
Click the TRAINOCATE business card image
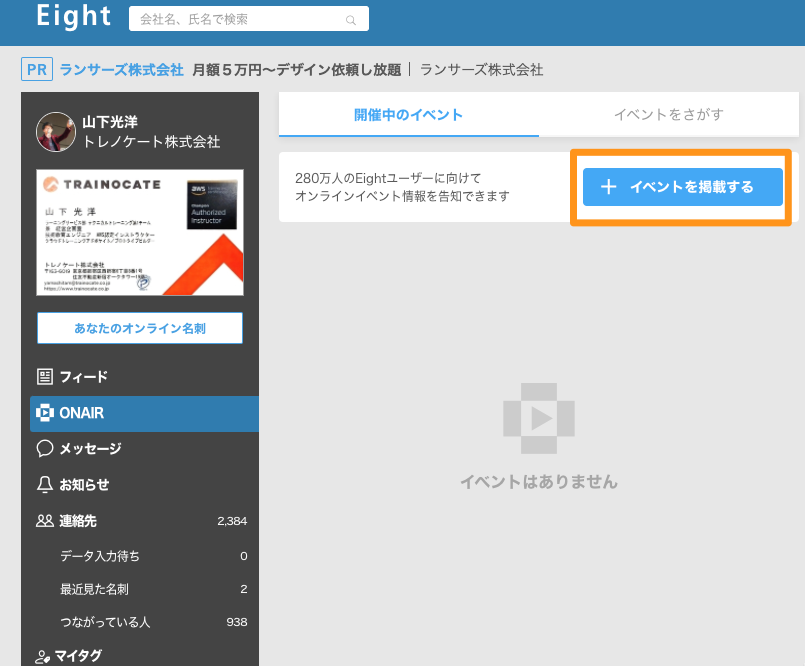[x=140, y=232]
